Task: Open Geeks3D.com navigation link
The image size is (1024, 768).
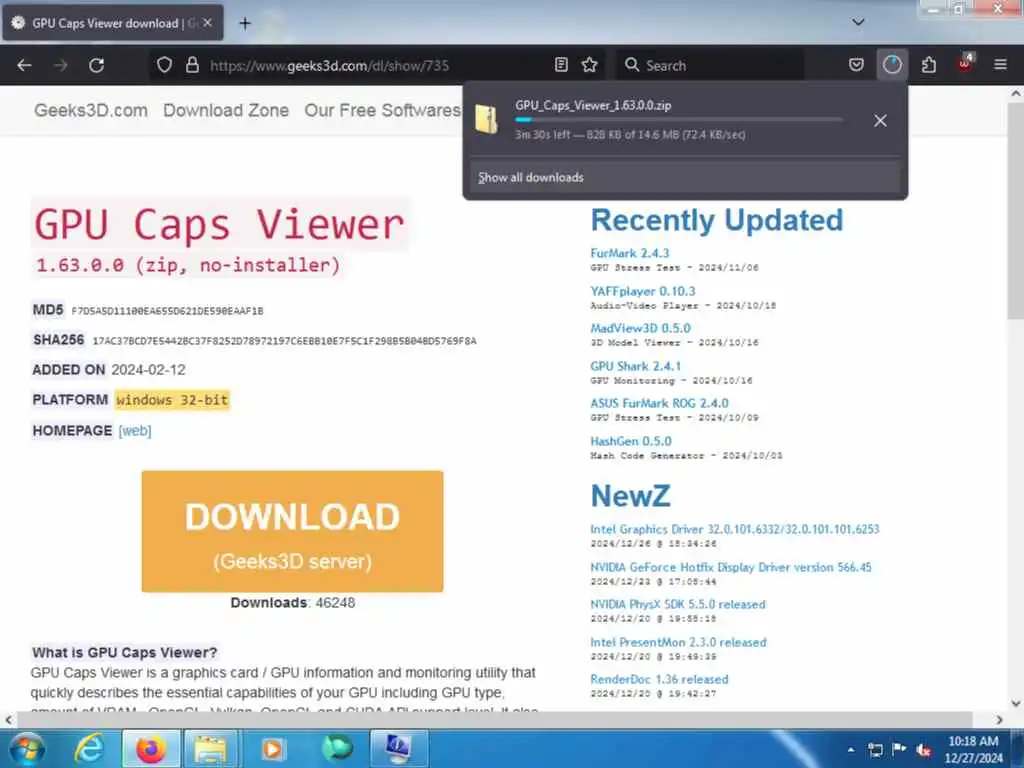Action: (91, 110)
